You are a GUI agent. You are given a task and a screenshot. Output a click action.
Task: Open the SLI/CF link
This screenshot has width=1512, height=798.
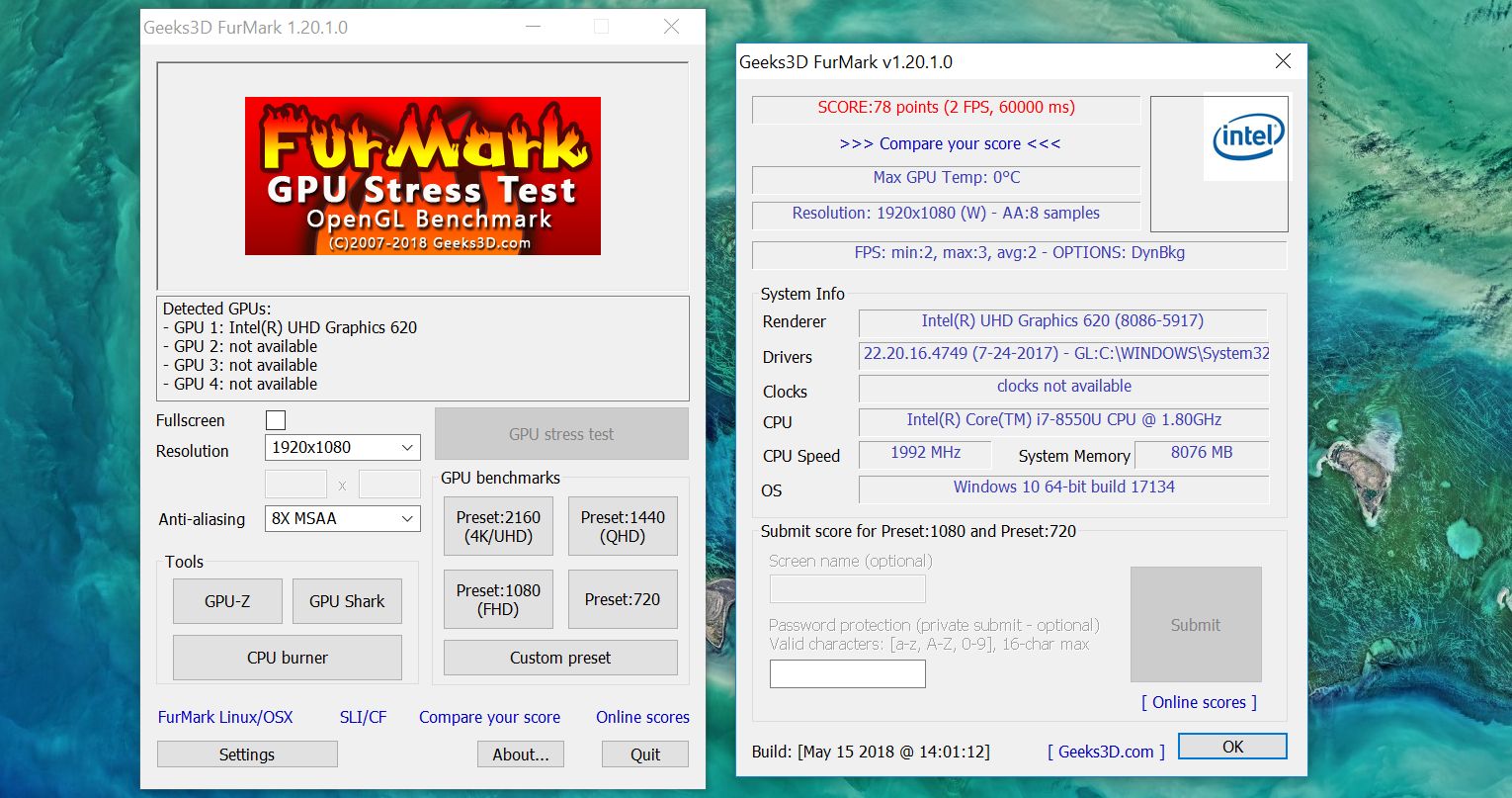tap(363, 717)
